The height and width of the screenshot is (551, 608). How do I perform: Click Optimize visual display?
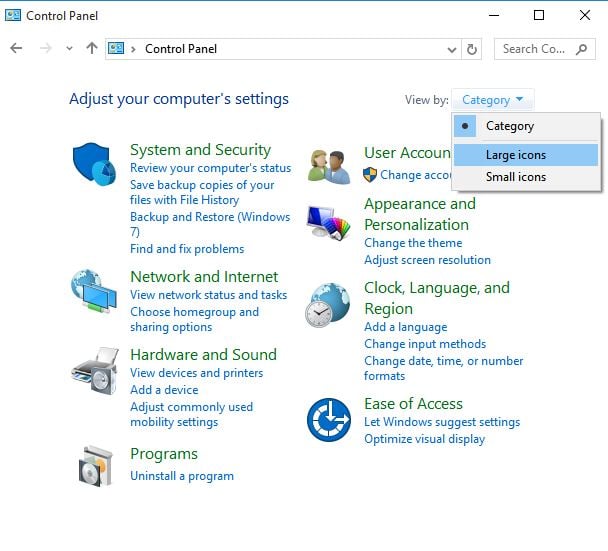coord(424,439)
